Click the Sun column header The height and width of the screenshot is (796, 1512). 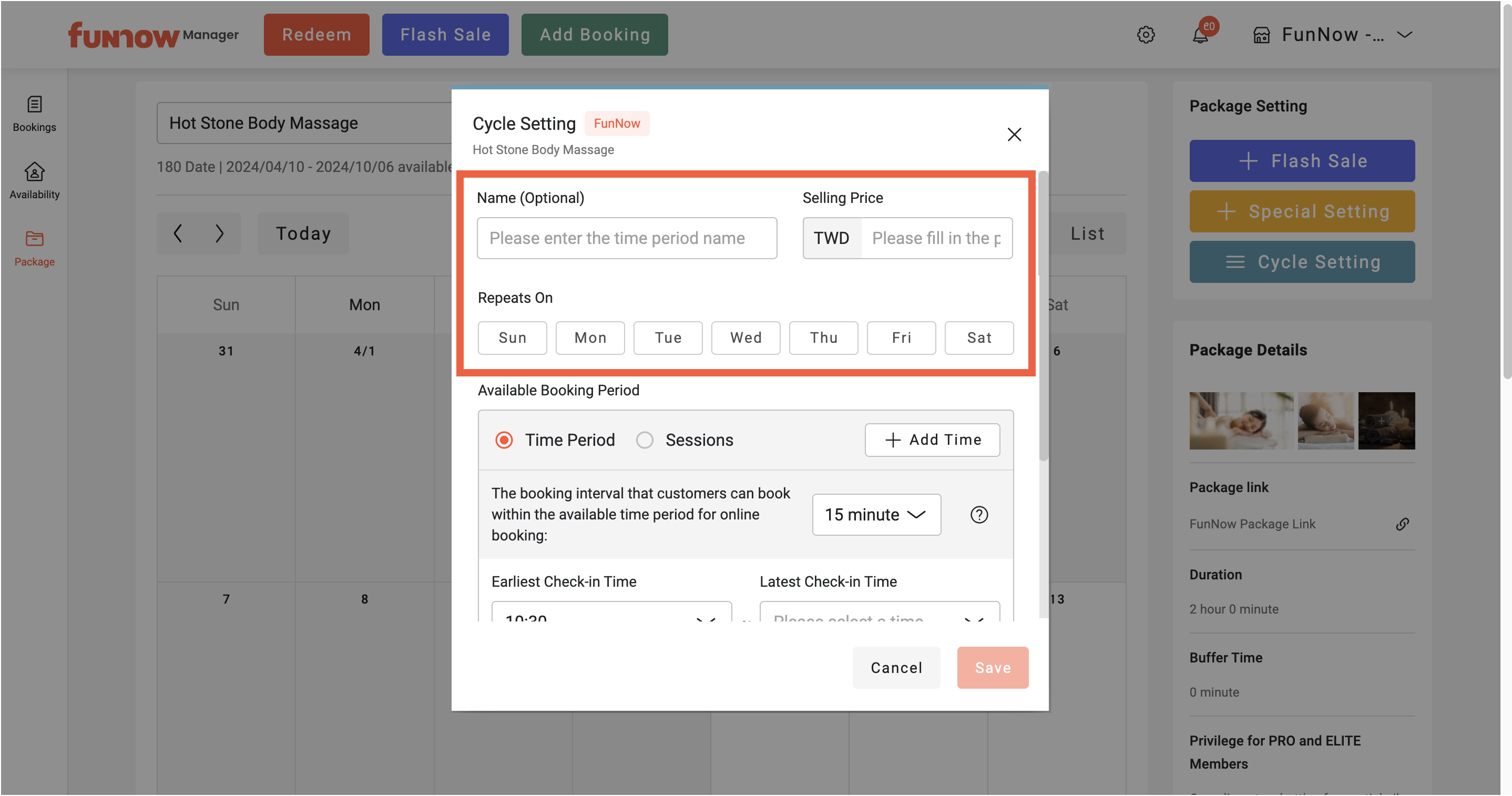(226, 304)
